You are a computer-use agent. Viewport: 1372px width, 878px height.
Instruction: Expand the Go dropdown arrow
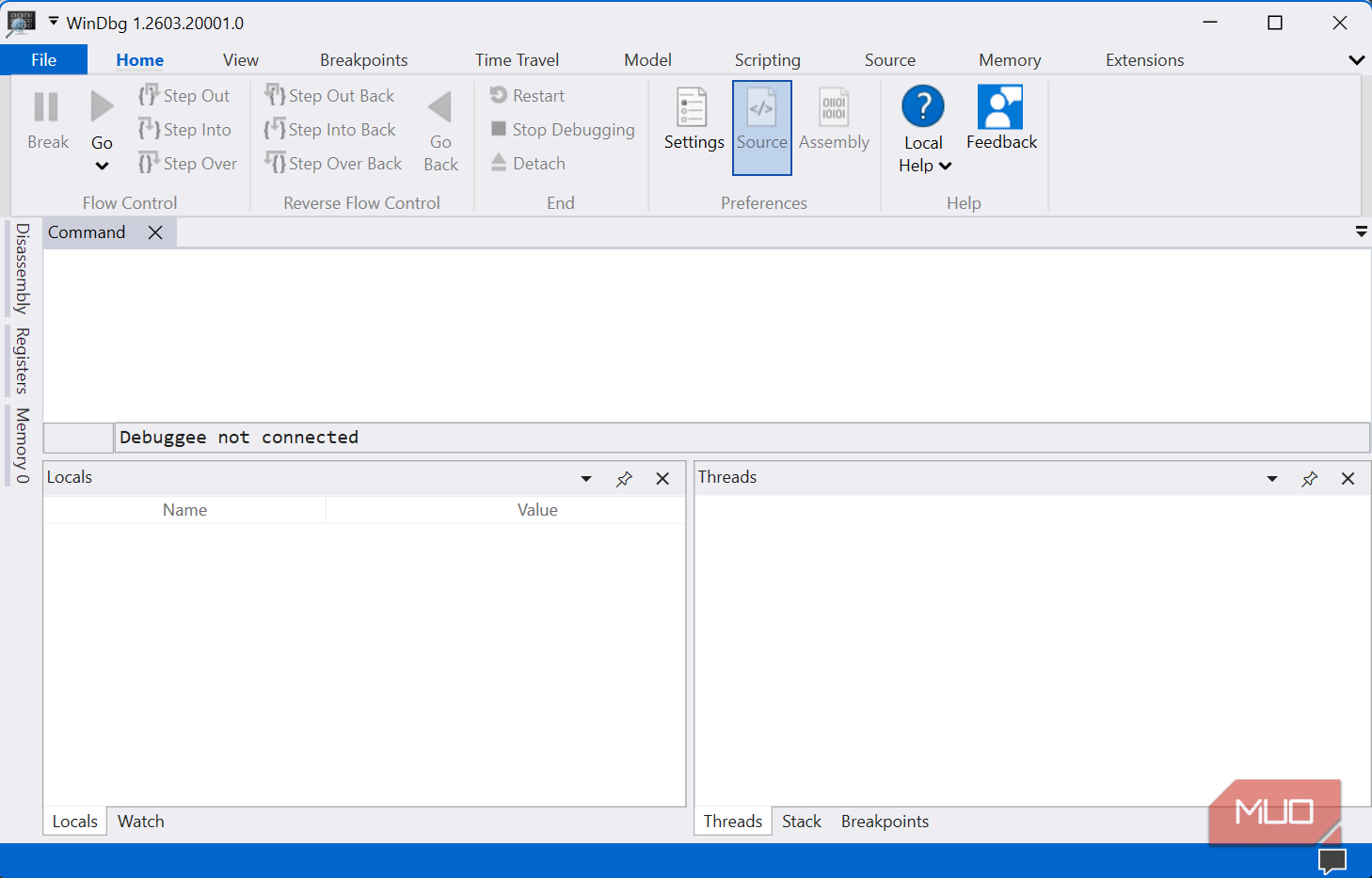(x=102, y=167)
